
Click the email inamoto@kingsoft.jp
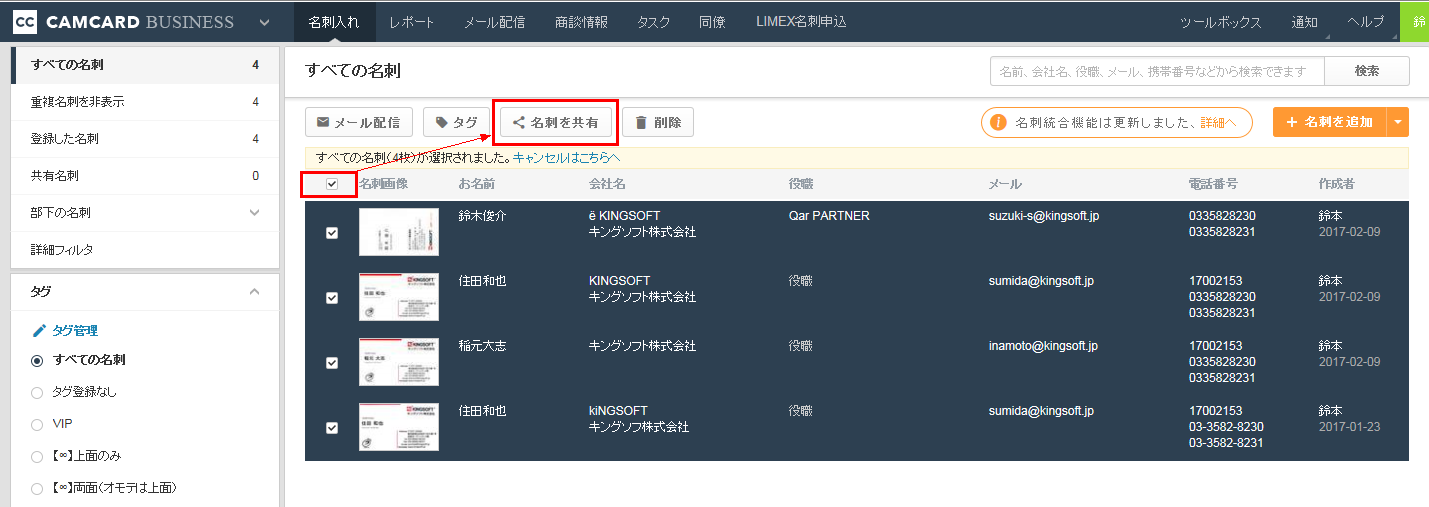point(1043,346)
